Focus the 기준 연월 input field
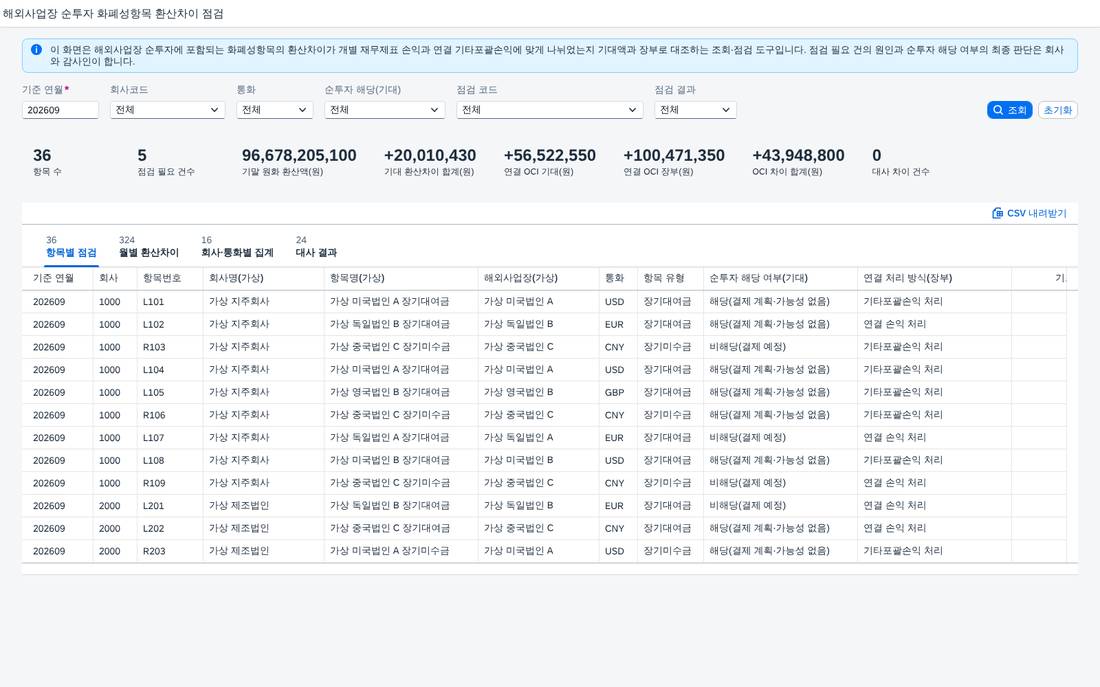The height and width of the screenshot is (687, 1100). point(60,110)
